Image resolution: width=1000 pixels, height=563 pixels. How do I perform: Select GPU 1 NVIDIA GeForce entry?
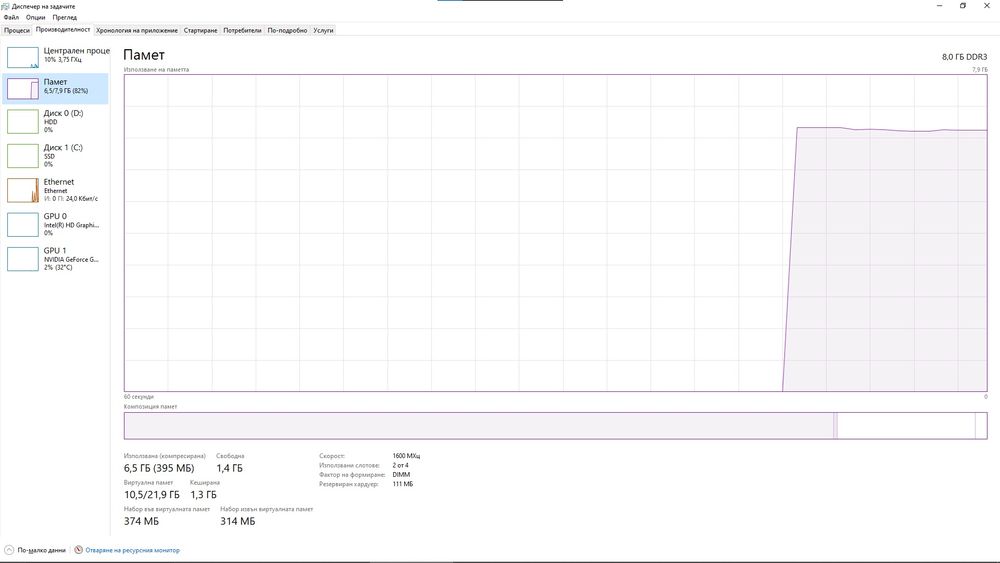(55, 259)
